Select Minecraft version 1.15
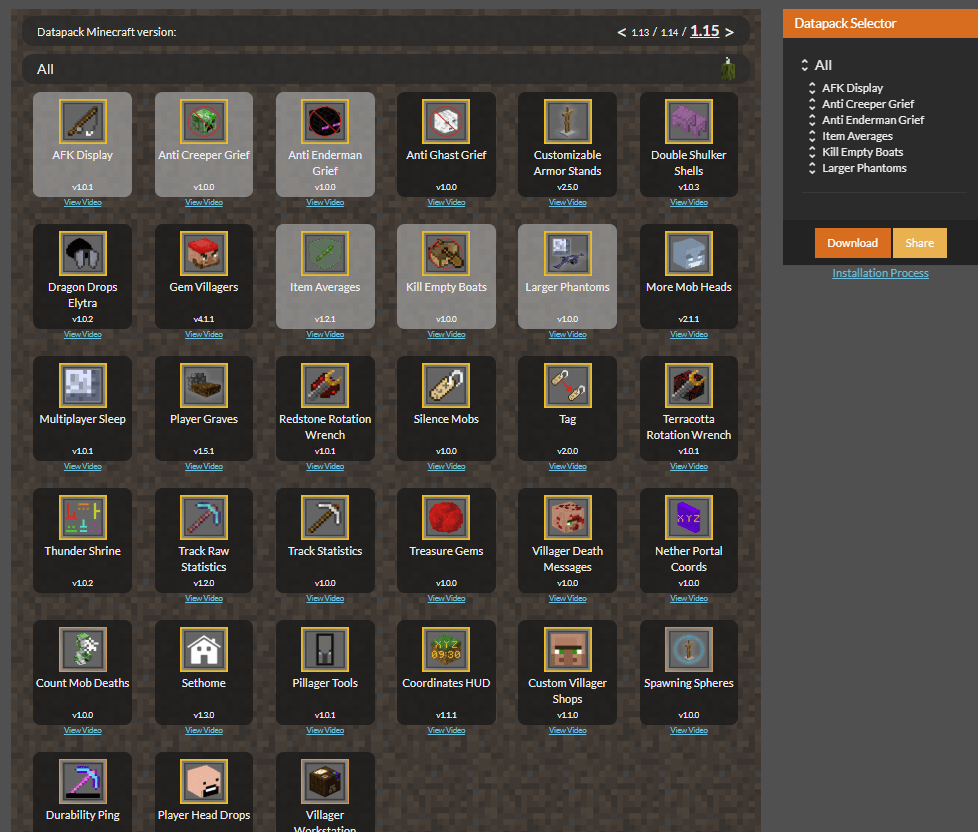 (x=705, y=31)
